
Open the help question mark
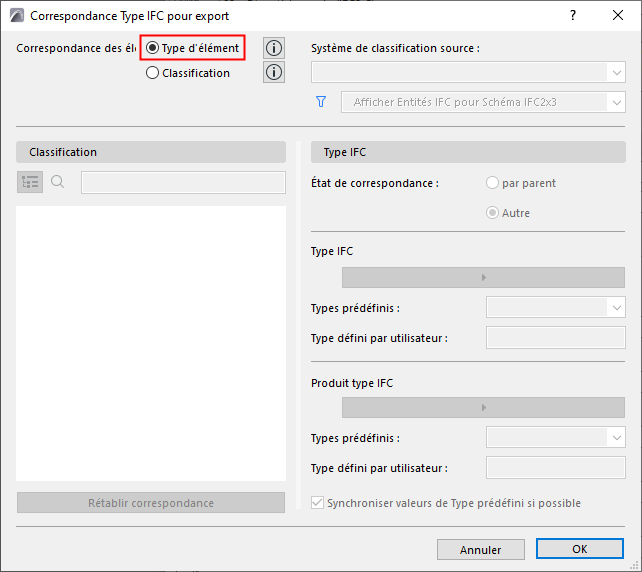click(x=573, y=16)
